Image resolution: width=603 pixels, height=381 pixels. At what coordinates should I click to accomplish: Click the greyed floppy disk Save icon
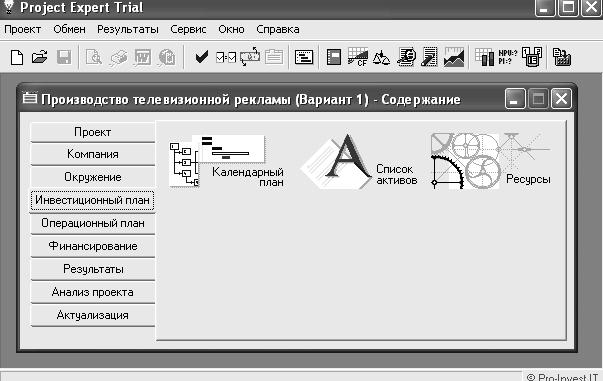click(64, 58)
